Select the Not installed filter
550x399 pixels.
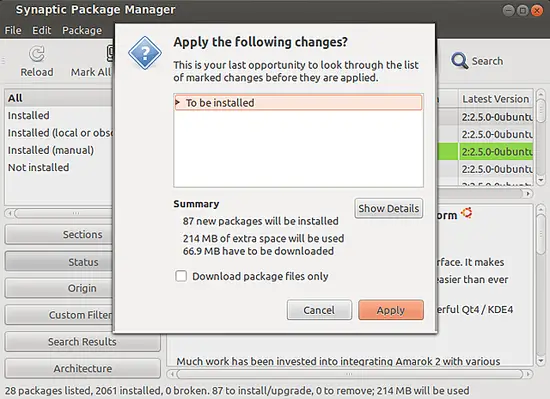pyautogui.click(x=39, y=168)
